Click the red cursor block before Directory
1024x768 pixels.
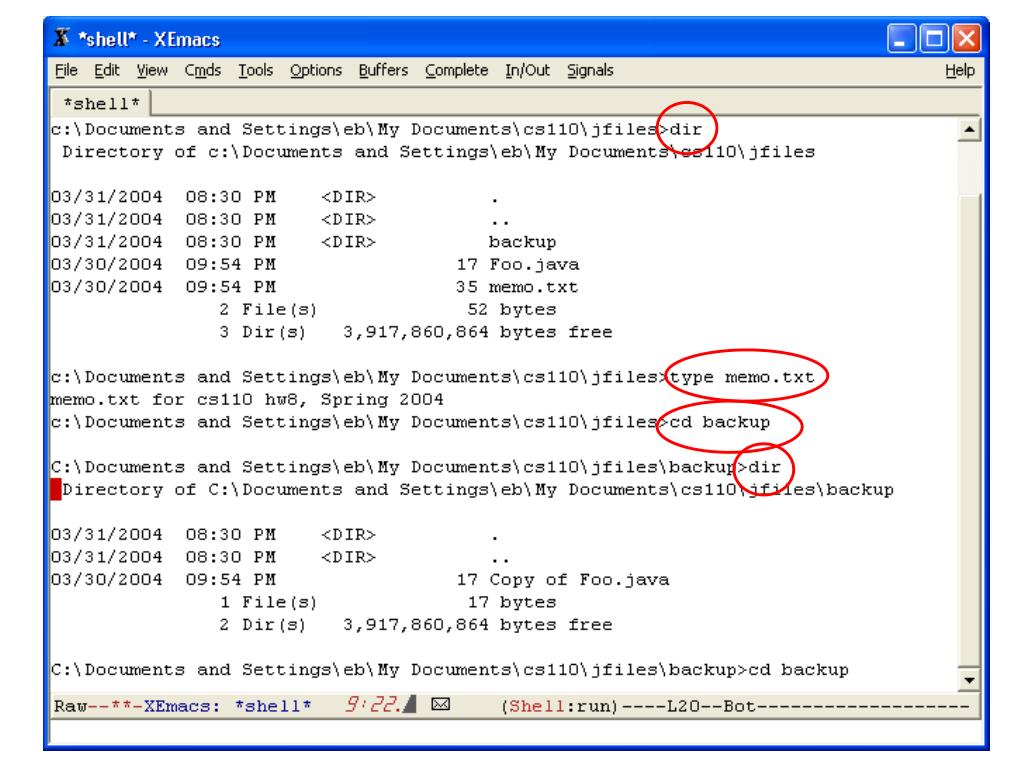click(x=56, y=489)
